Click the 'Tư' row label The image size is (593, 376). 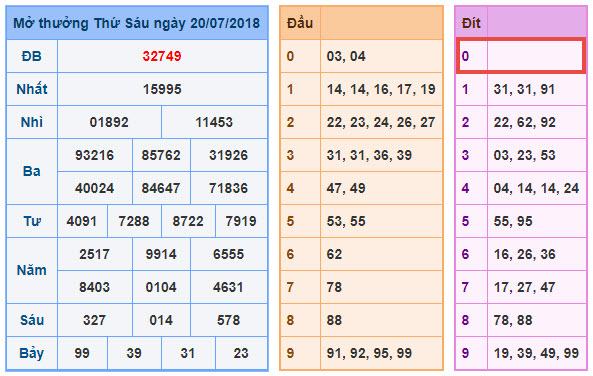click(32, 221)
